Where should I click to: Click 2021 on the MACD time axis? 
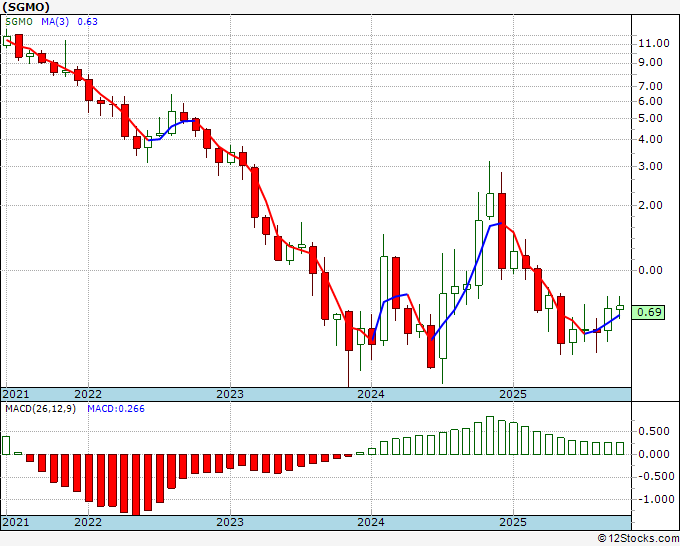tap(16, 522)
